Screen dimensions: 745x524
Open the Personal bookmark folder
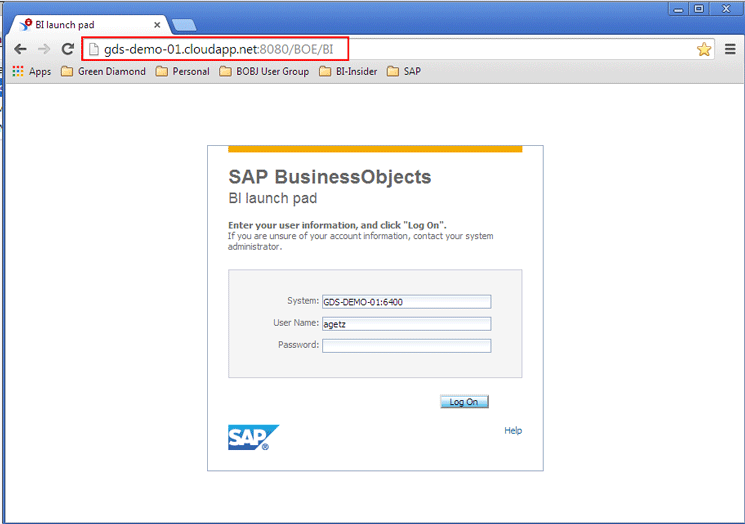click(182, 71)
